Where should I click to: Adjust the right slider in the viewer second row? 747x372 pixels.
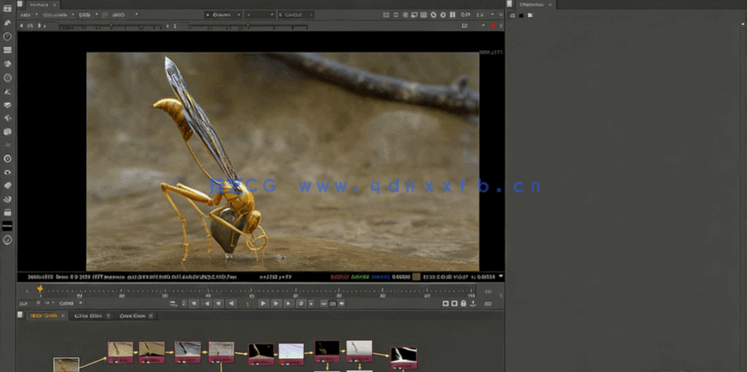pyautogui.click(x=248, y=27)
